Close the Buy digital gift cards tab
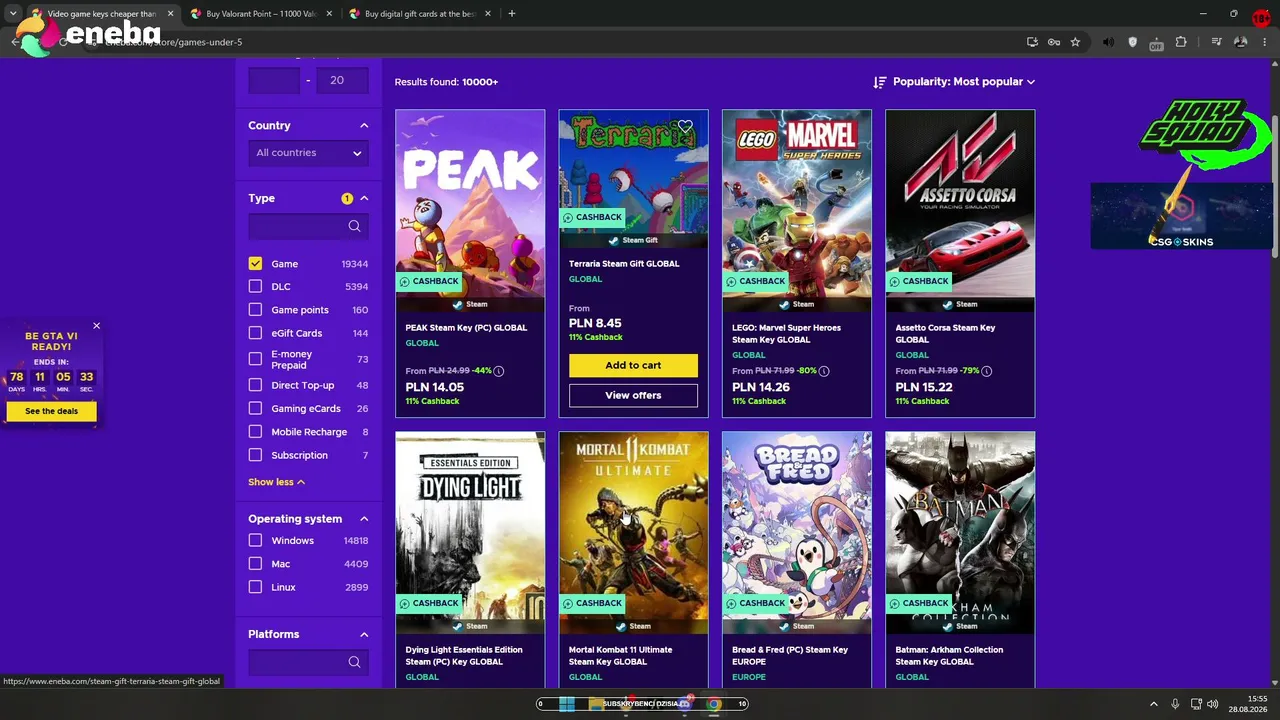This screenshot has height=720, width=1280. point(488,14)
